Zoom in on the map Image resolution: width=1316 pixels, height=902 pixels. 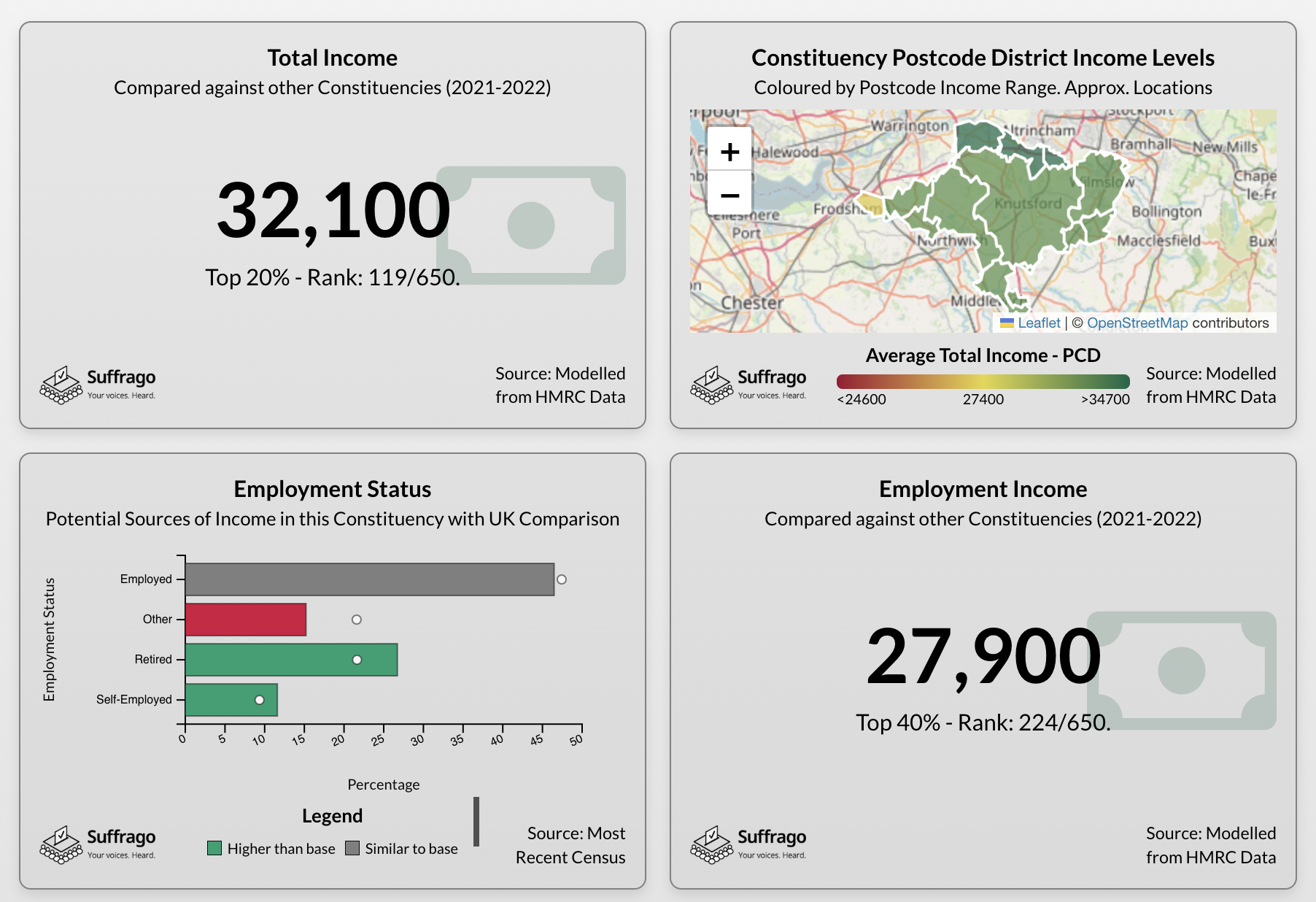pyautogui.click(x=729, y=151)
